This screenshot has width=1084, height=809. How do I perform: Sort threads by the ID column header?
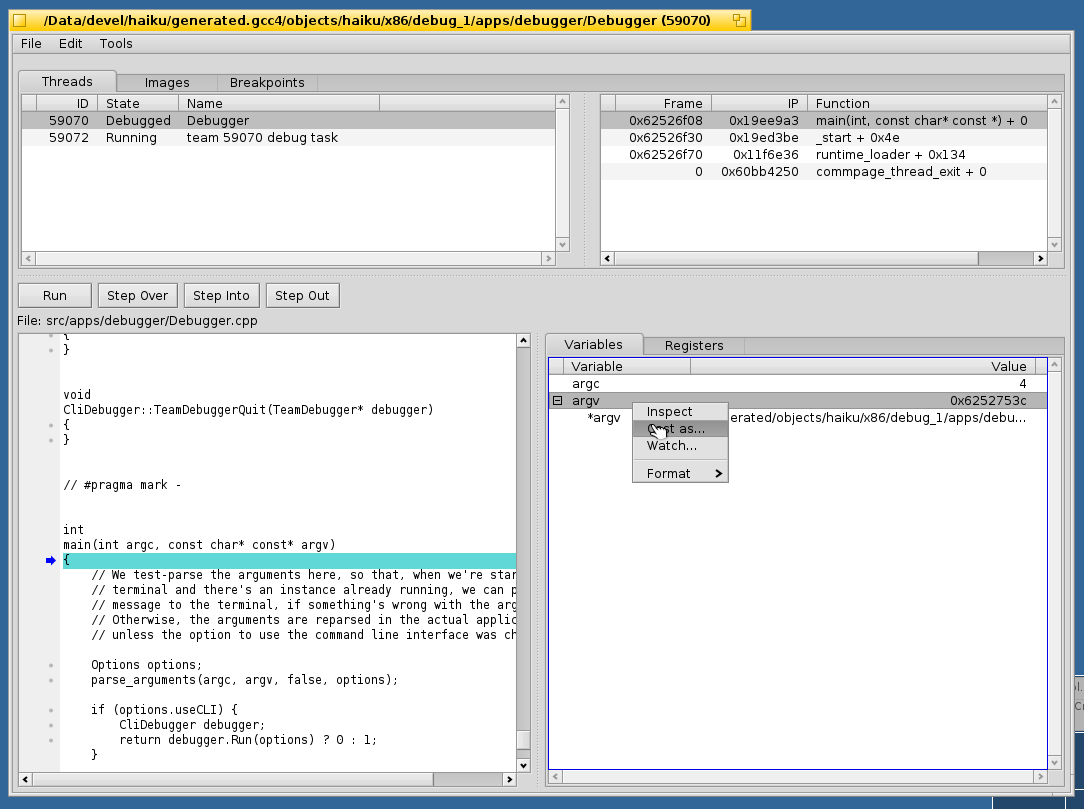tap(67, 104)
